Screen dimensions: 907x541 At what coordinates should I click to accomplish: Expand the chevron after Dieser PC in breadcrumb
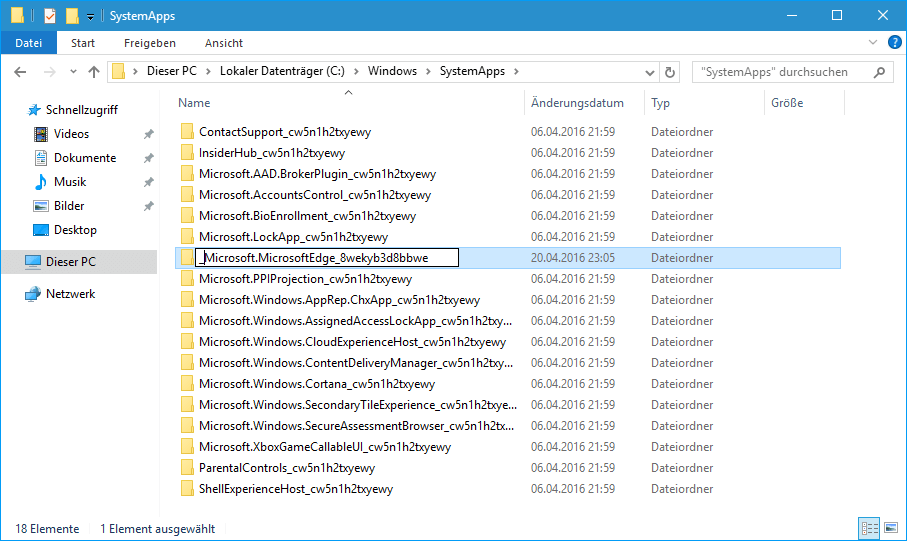208,71
